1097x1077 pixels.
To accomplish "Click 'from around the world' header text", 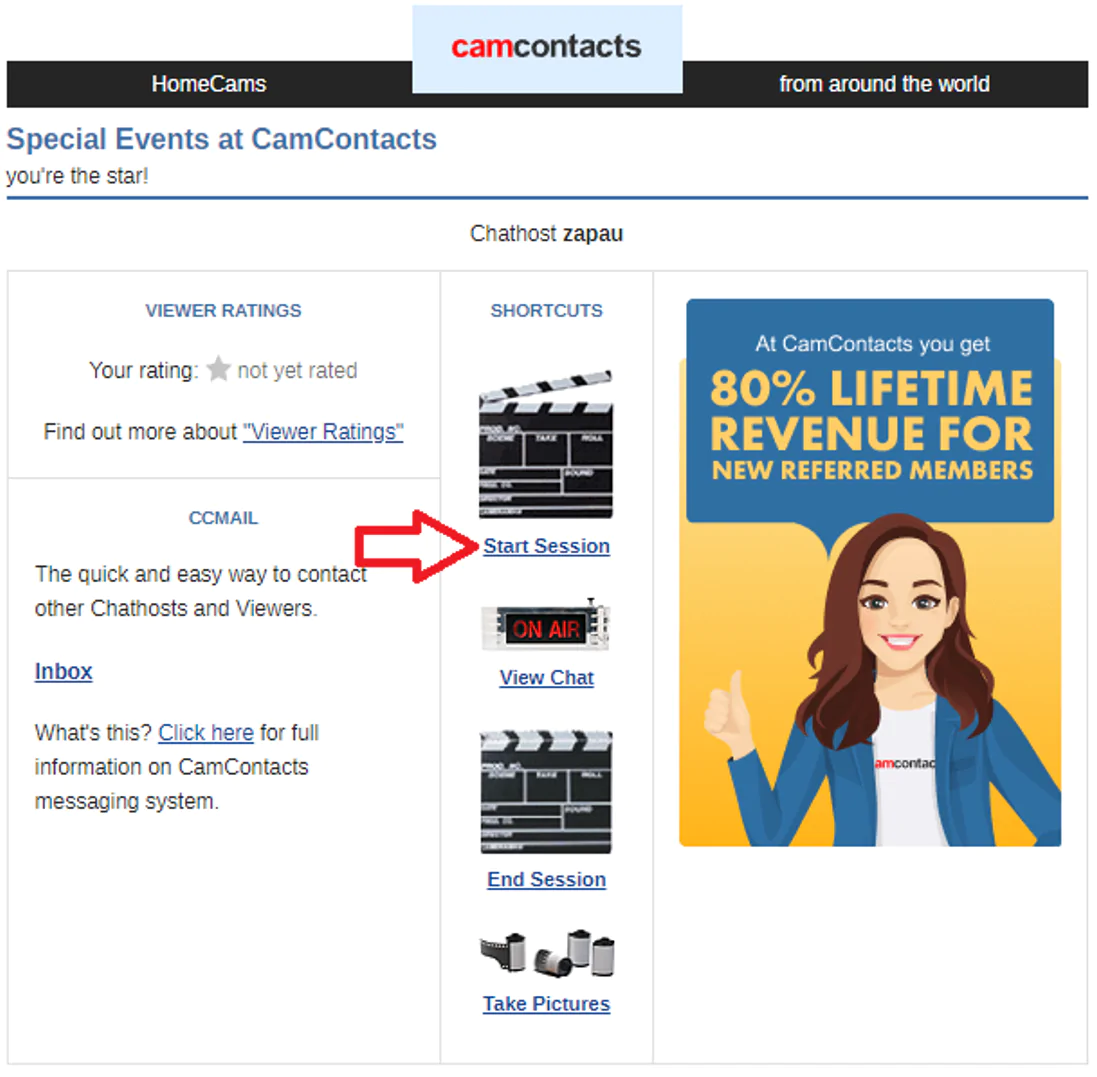I will tap(884, 84).
